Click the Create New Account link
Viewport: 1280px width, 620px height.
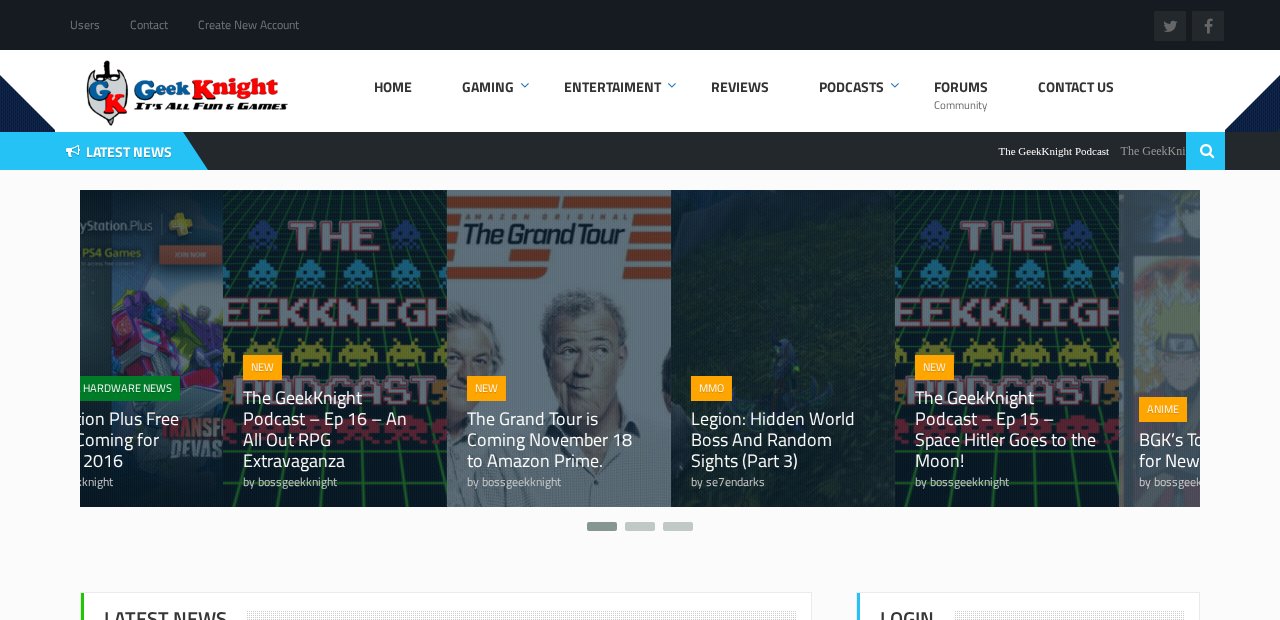[248, 25]
